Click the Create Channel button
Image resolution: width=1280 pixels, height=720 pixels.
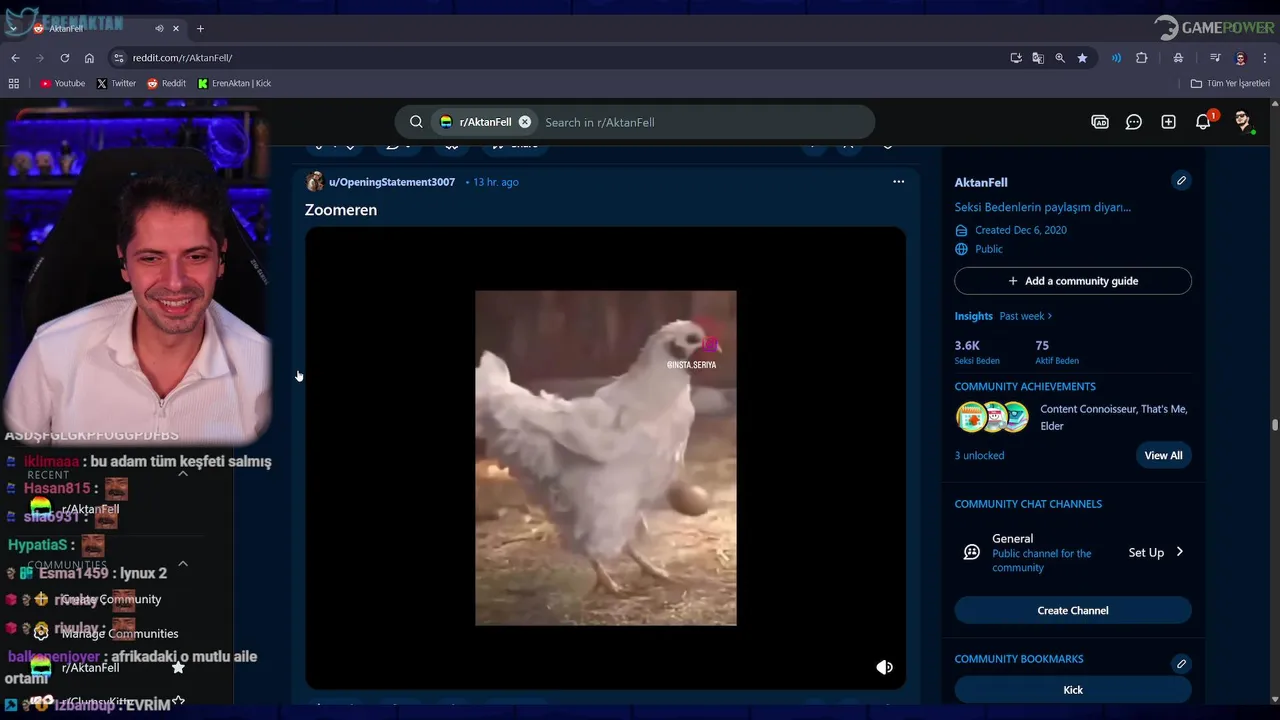click(x=1073, y=610)
